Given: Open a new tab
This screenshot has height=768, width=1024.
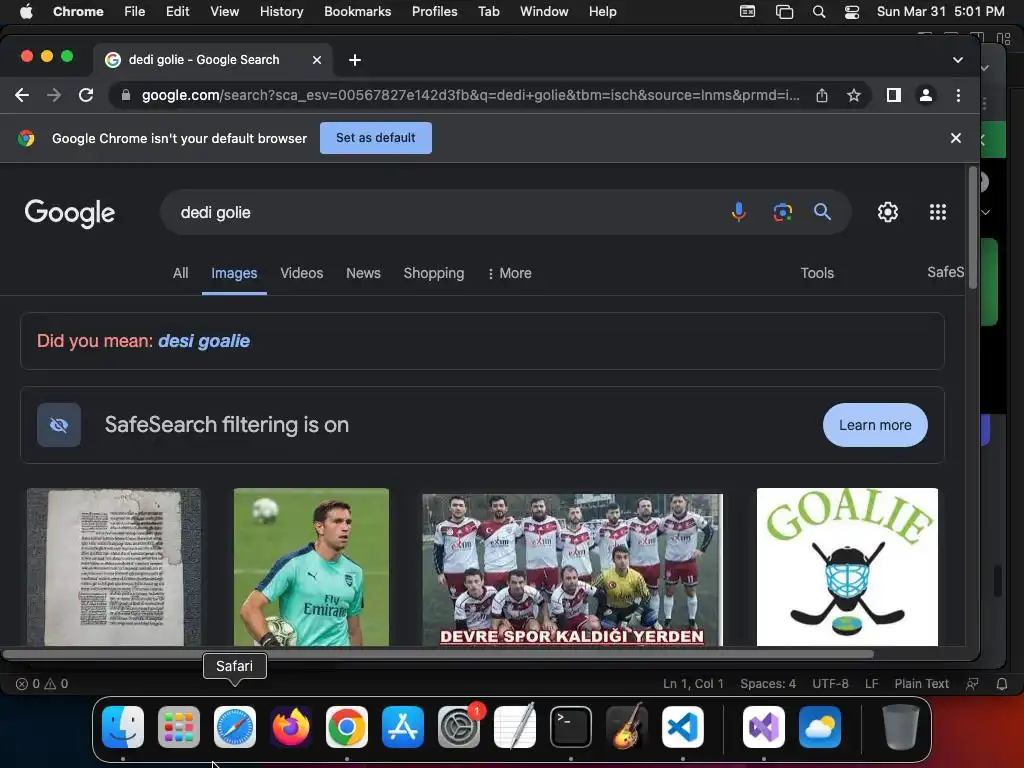Looking at the screenshot, I should [355, 60].
